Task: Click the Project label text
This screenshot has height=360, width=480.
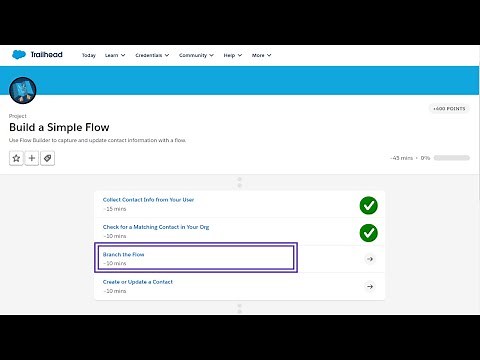Action: pyautogui.click(x=18, y=116)
